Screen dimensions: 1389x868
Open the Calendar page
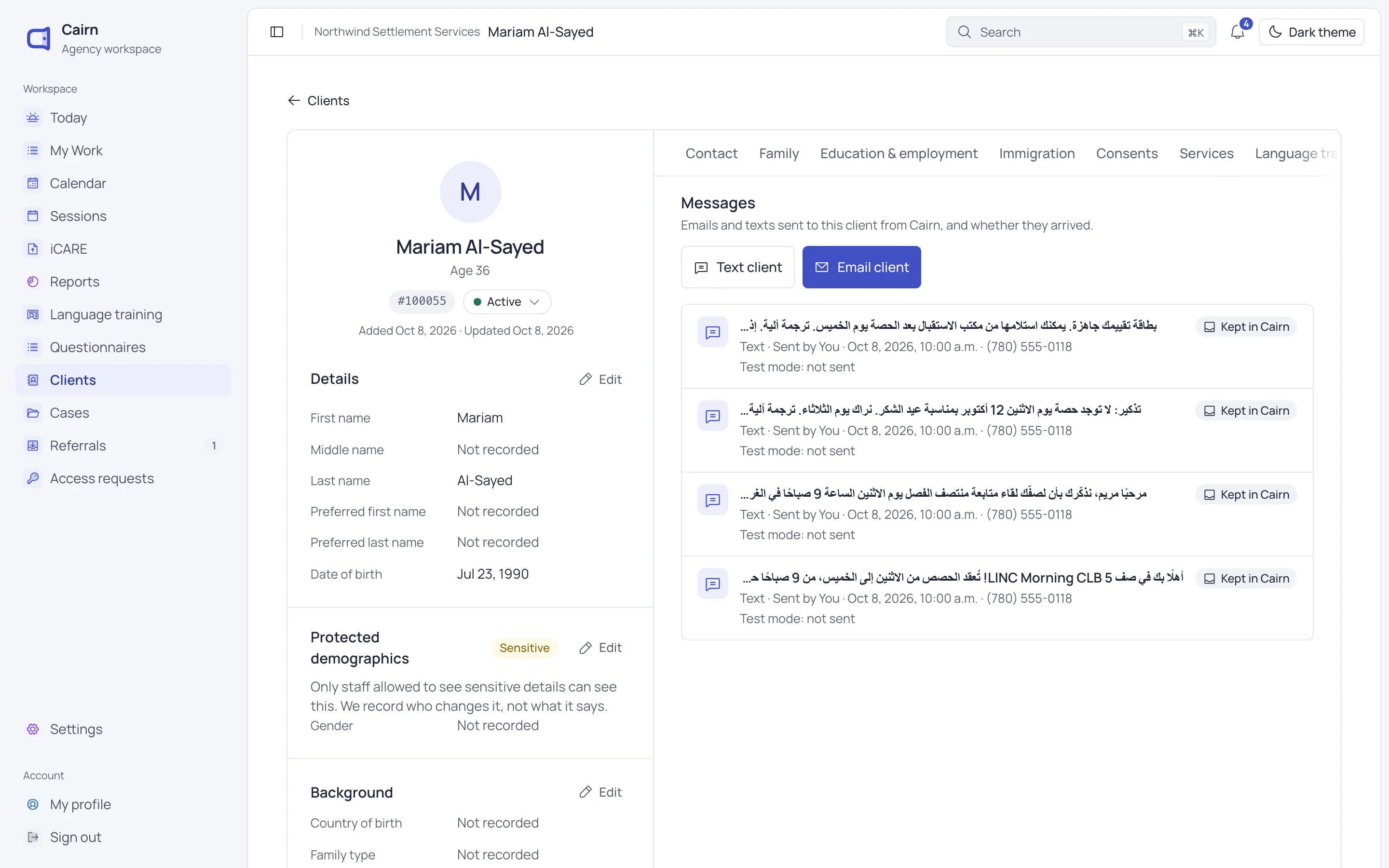pyautogui.click(x=123, y=183)
